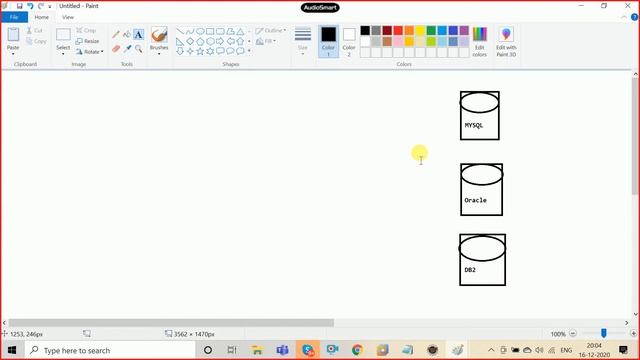Select the Fill with color bucket tool
This screenshot has height=360, width=640.
(x=127, y=35)
